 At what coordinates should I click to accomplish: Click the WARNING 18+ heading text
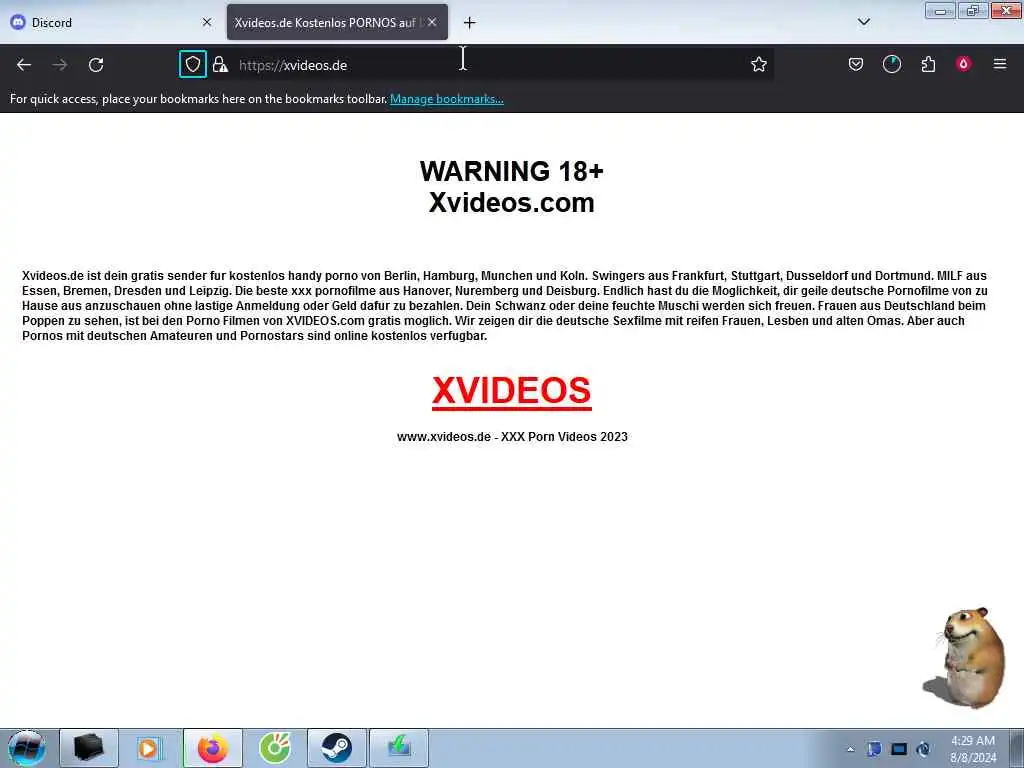coord(511,172)
